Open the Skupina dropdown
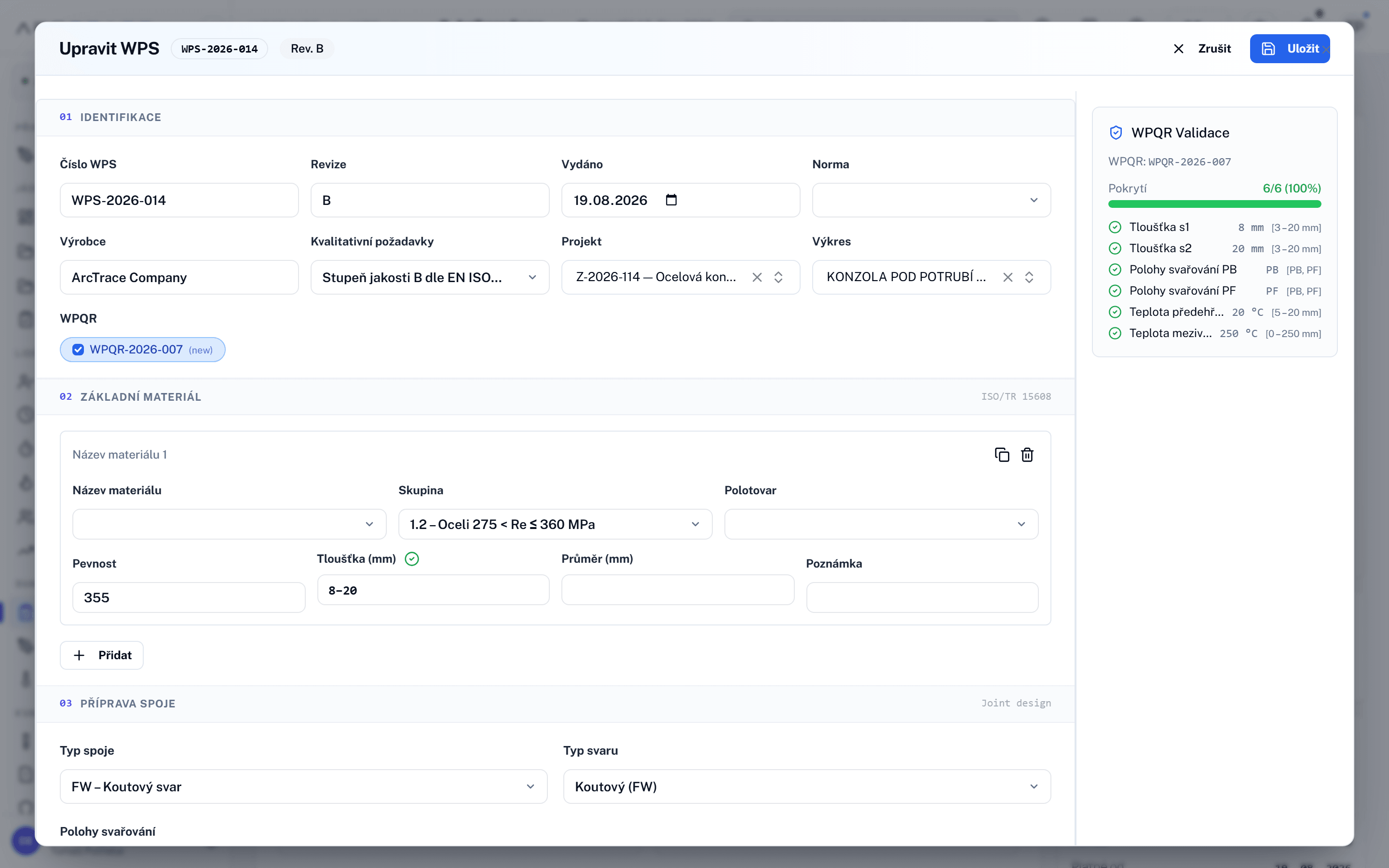 tap(555, 524)
